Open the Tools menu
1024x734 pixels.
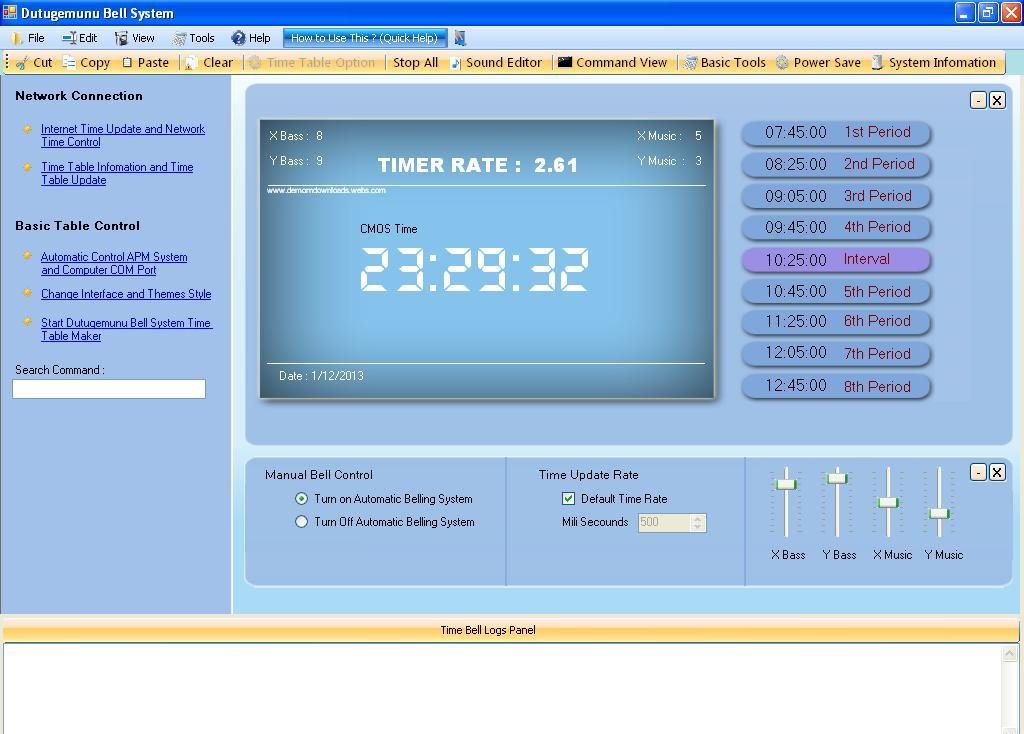[193, 38]
